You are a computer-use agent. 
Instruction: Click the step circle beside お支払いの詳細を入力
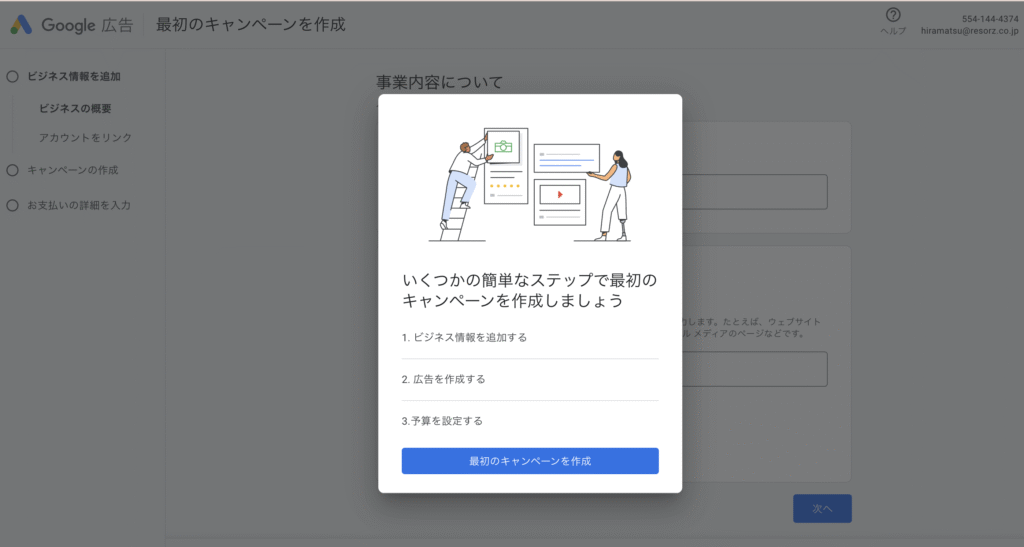click(13, 205)
